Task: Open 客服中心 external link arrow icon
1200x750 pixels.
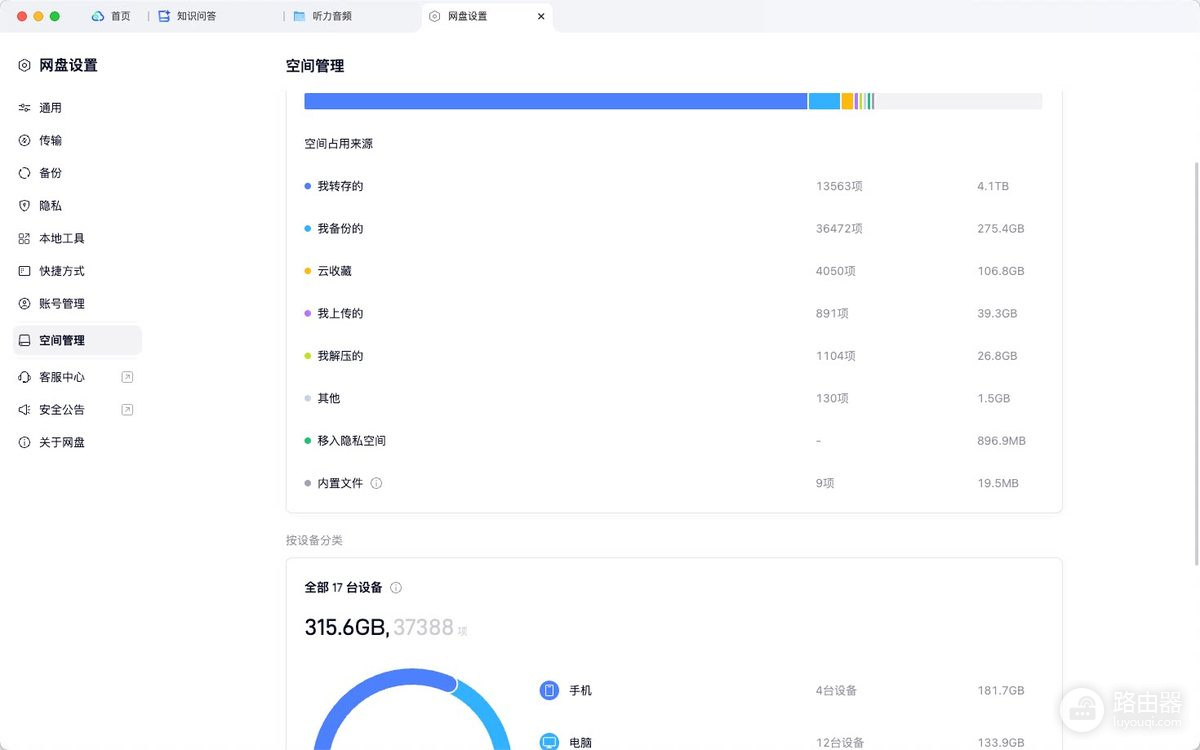Action: pos(127,378)
